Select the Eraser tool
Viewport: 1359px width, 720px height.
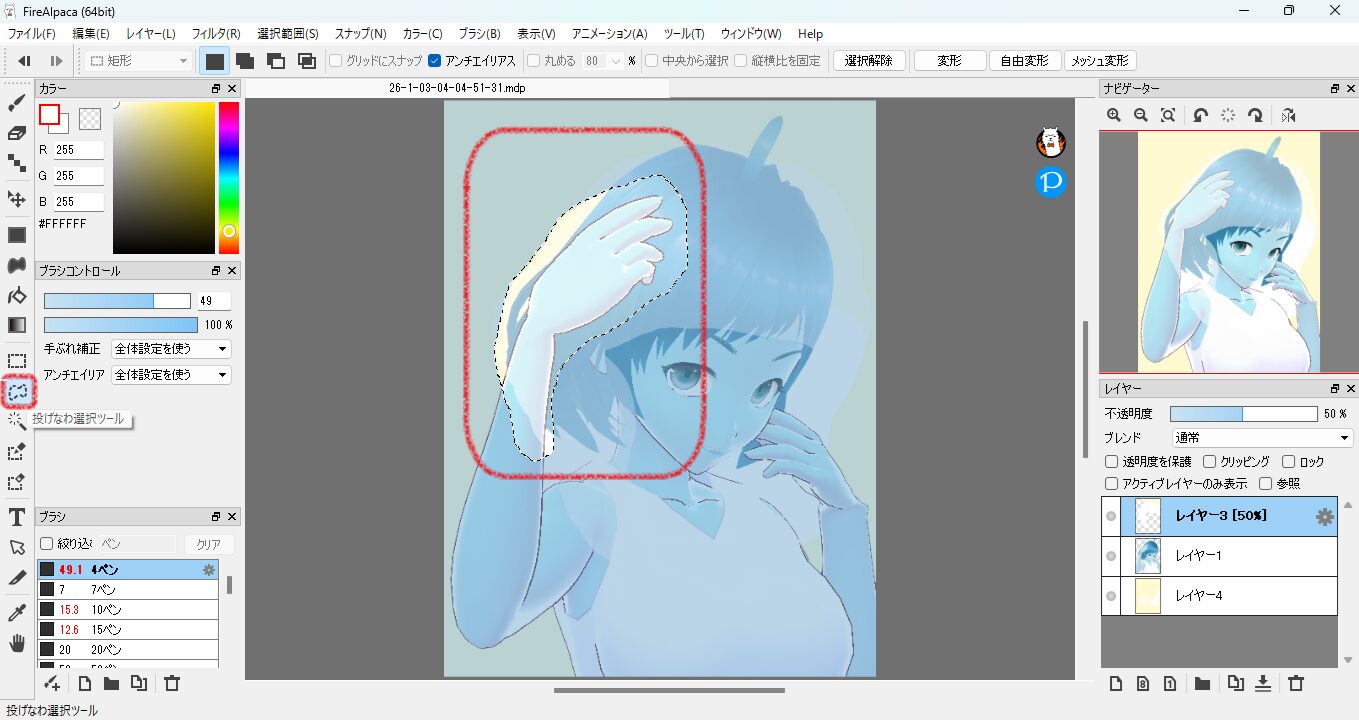[16, 133]
